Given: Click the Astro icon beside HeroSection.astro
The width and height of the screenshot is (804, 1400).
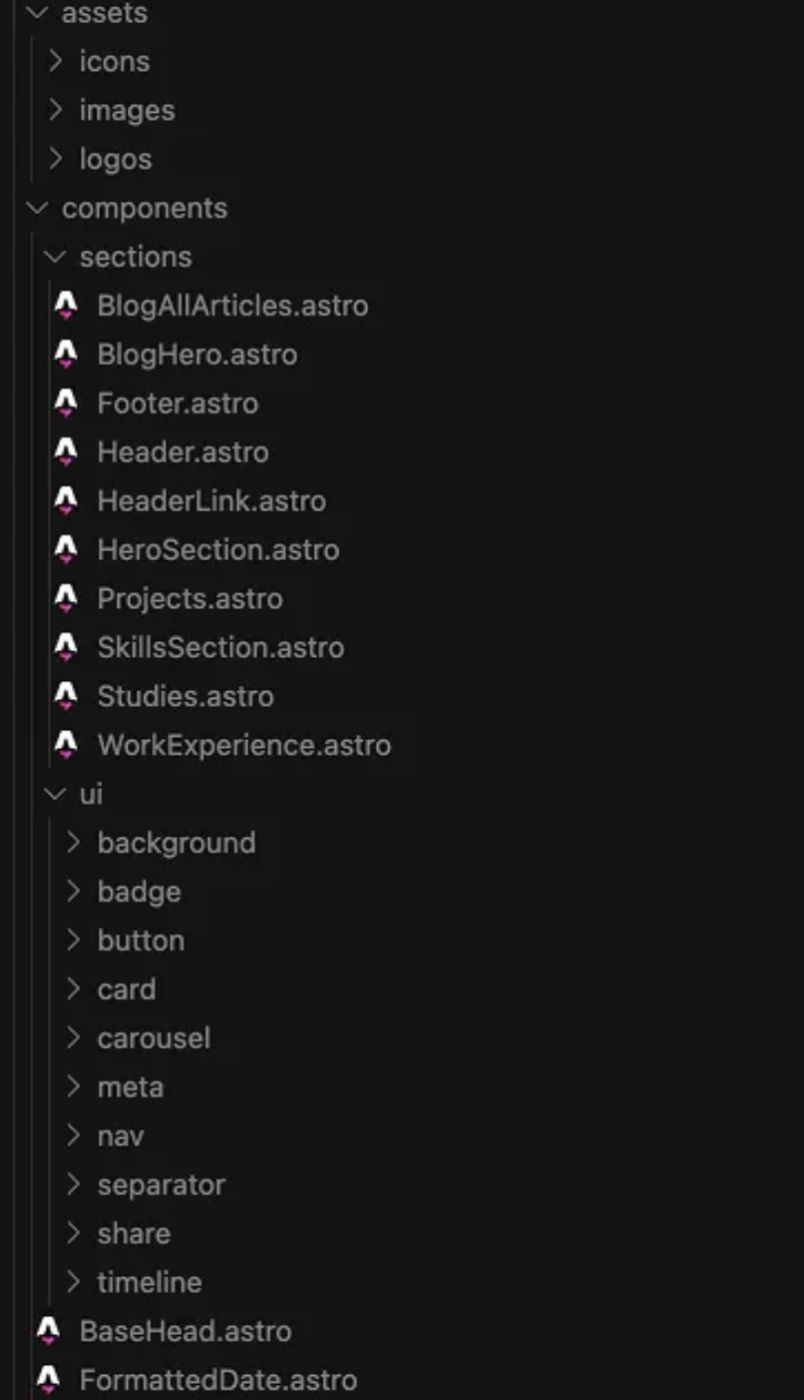Looking at the screenshot, I should coord(66,550).
